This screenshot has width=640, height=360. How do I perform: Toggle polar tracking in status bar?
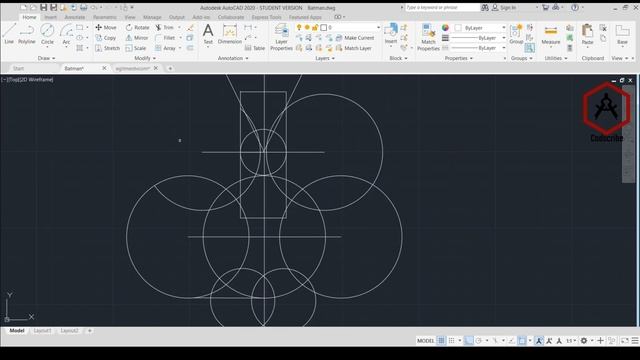tap(479, 340)
